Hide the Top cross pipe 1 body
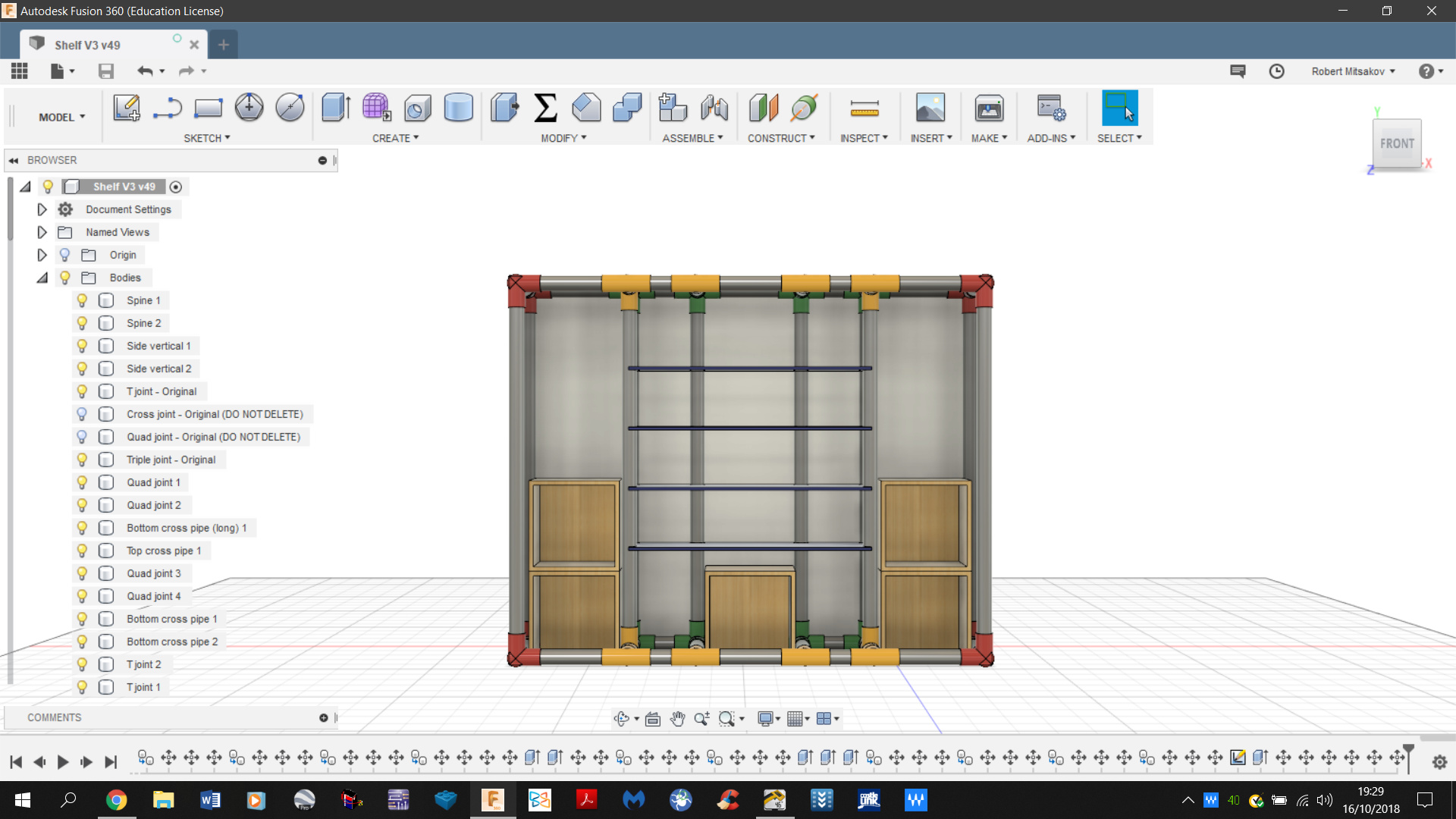The image size is (1456, 819). click(82, 551)
